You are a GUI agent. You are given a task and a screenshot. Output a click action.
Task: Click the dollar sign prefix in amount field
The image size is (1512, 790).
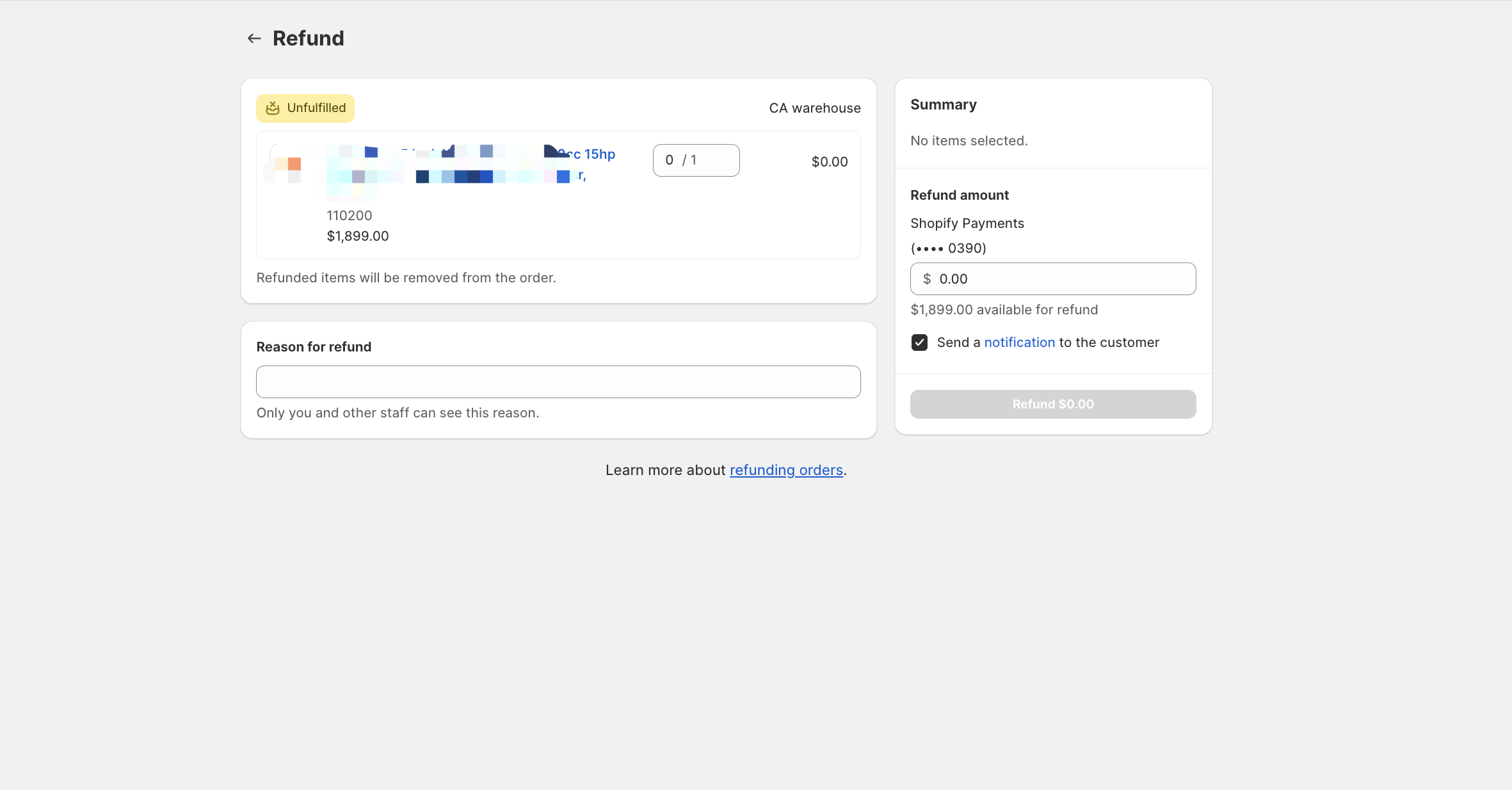click(926, 279)
